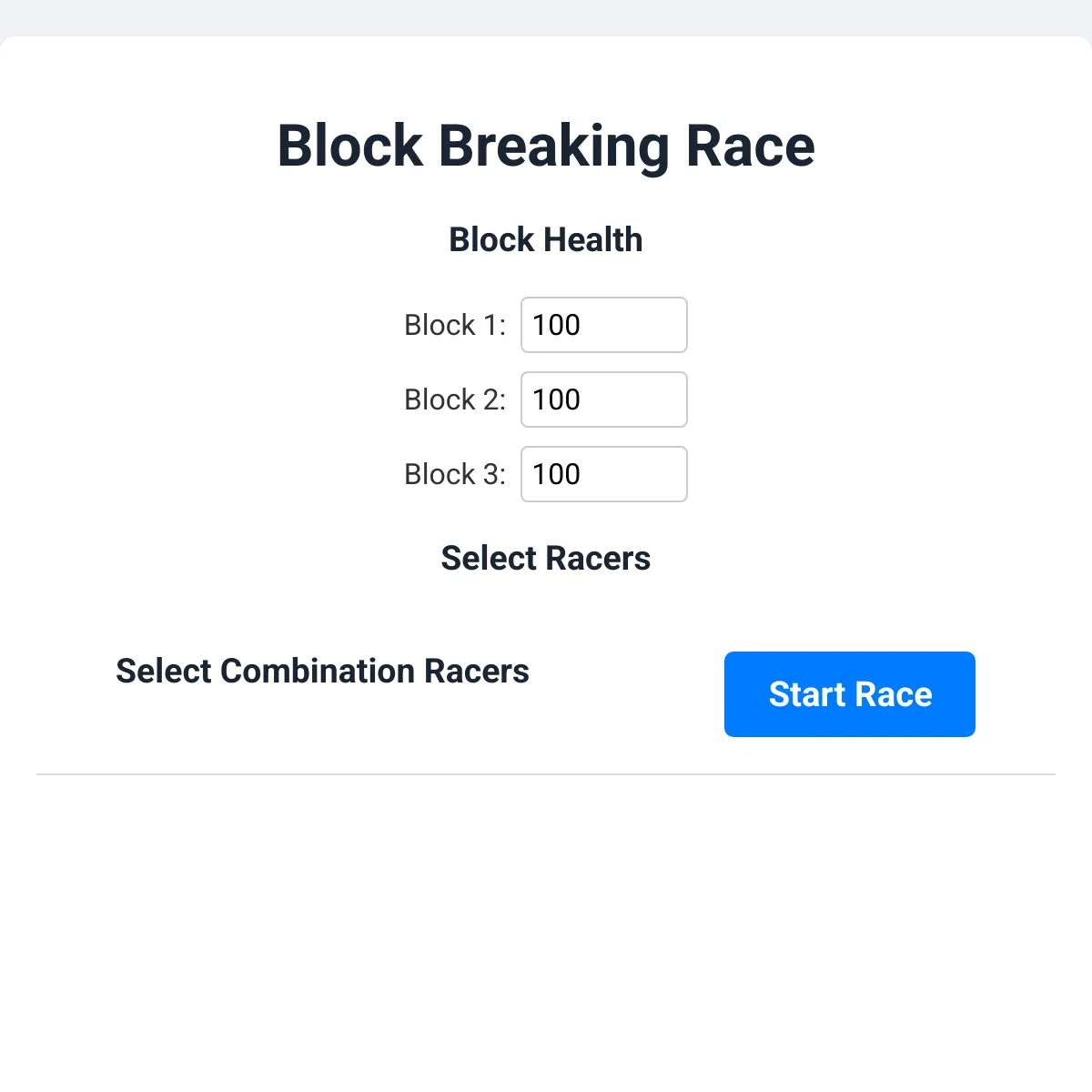The image size is (1092, 1092).
Task: Click the Select Combination Racers heading
Action: (322, 671)
